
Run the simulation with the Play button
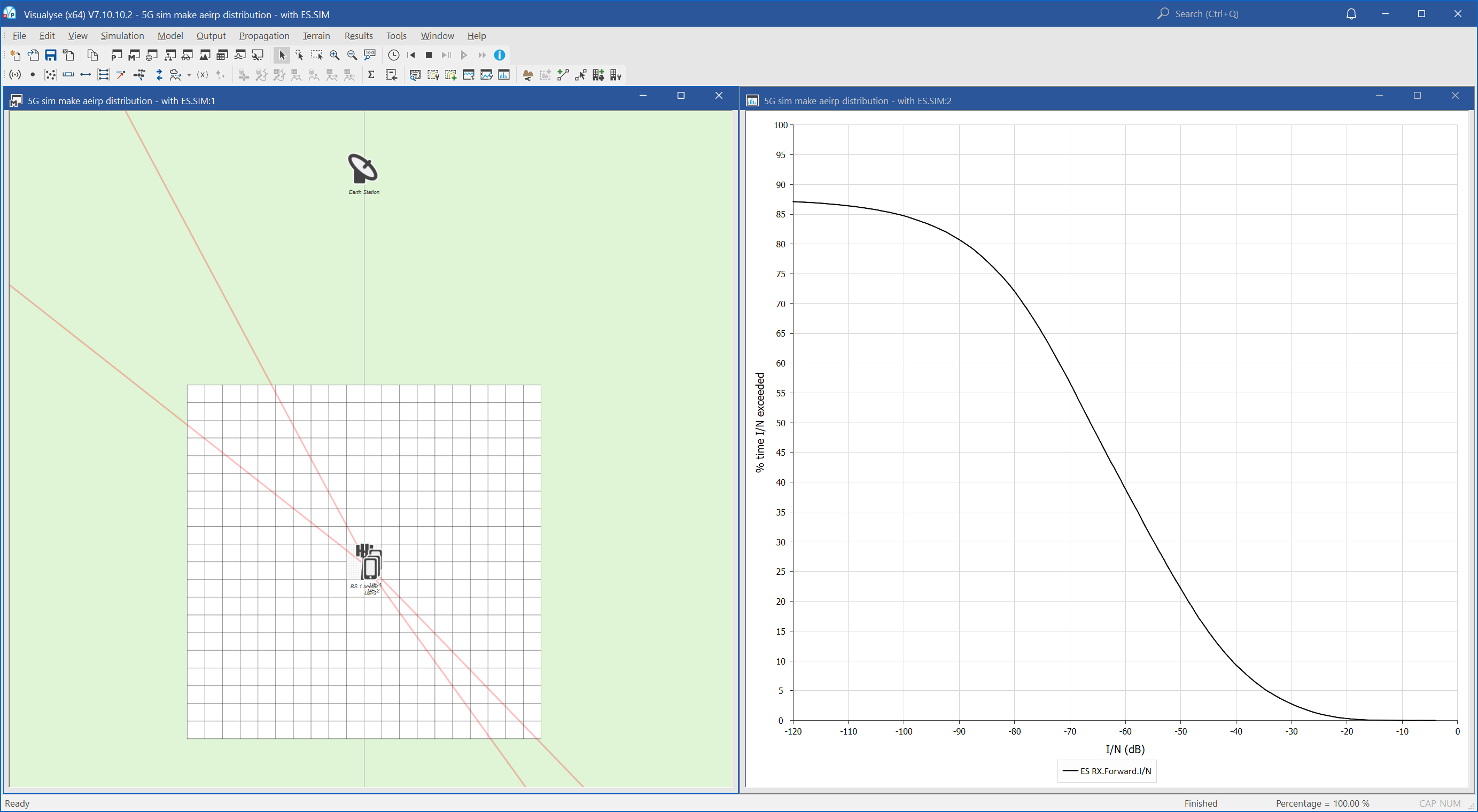(464, 55)
